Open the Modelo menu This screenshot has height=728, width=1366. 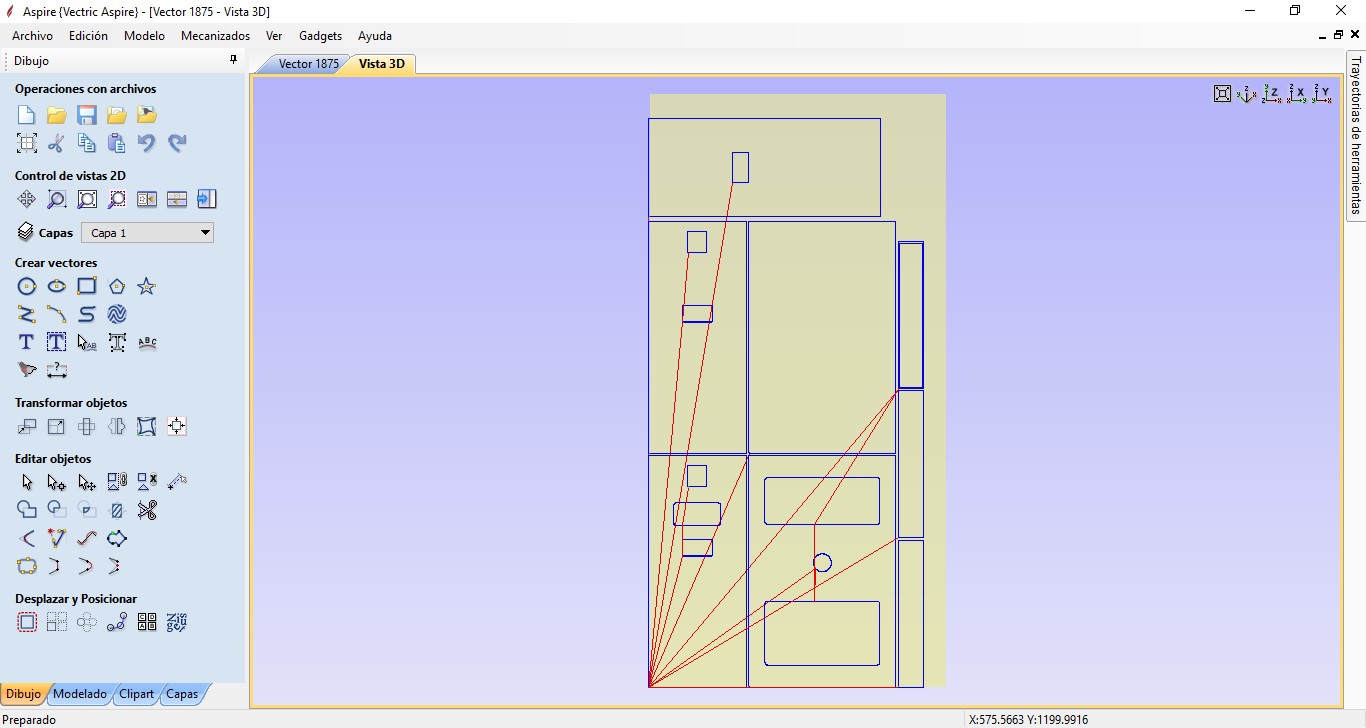click(144, 35)
